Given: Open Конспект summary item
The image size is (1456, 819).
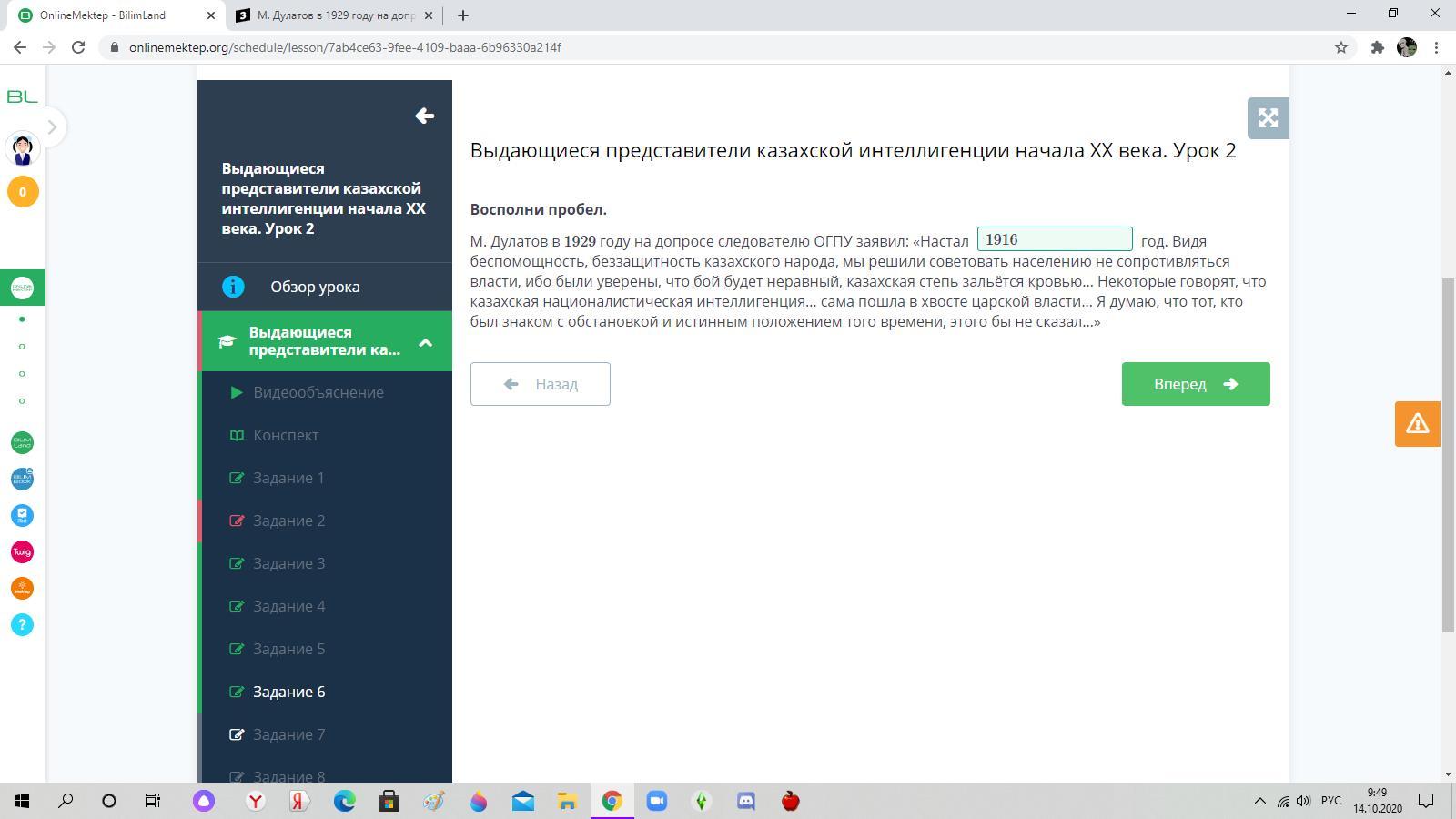Looking at the screenshot, I should 286,435.
